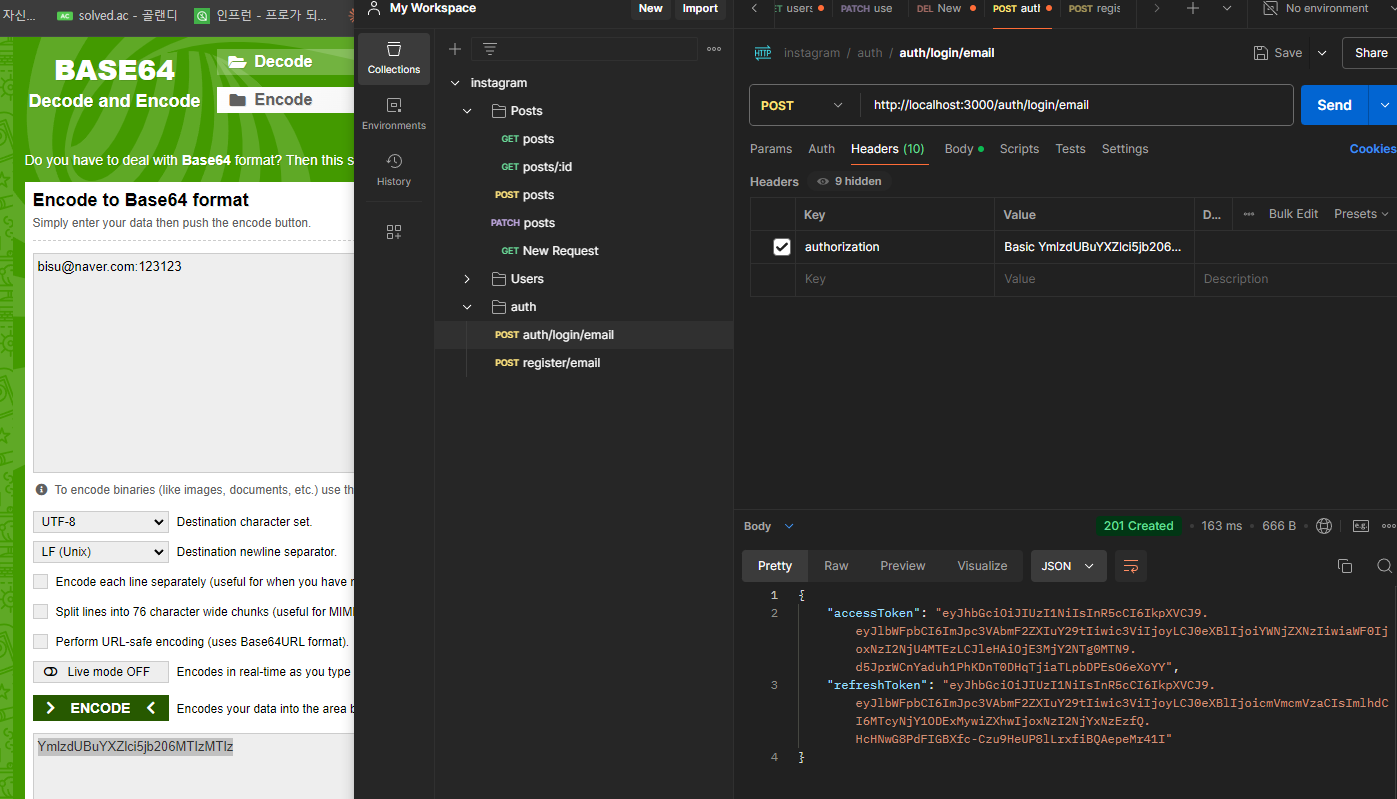
Task: Click the Decode tab on Base64 site
Action: (x=285, y=62)
